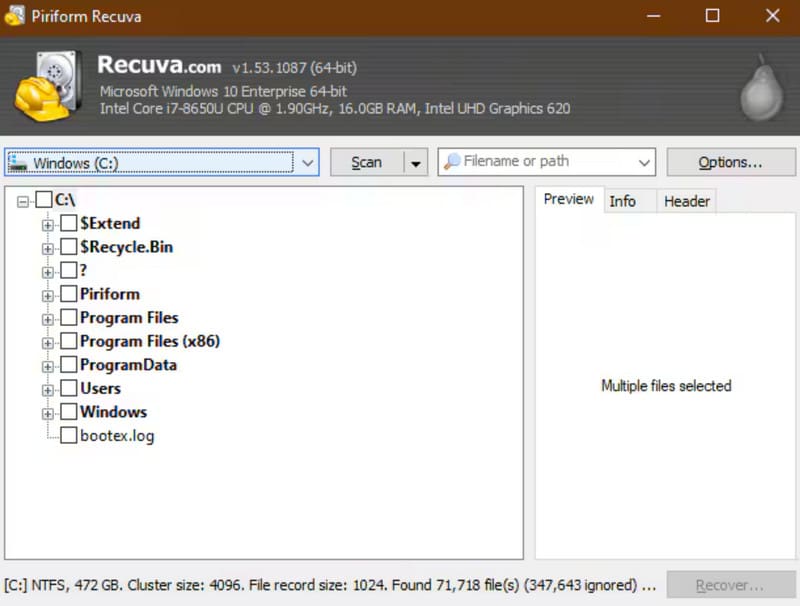Maximize the Piriform Recuva window

point(712,16)
